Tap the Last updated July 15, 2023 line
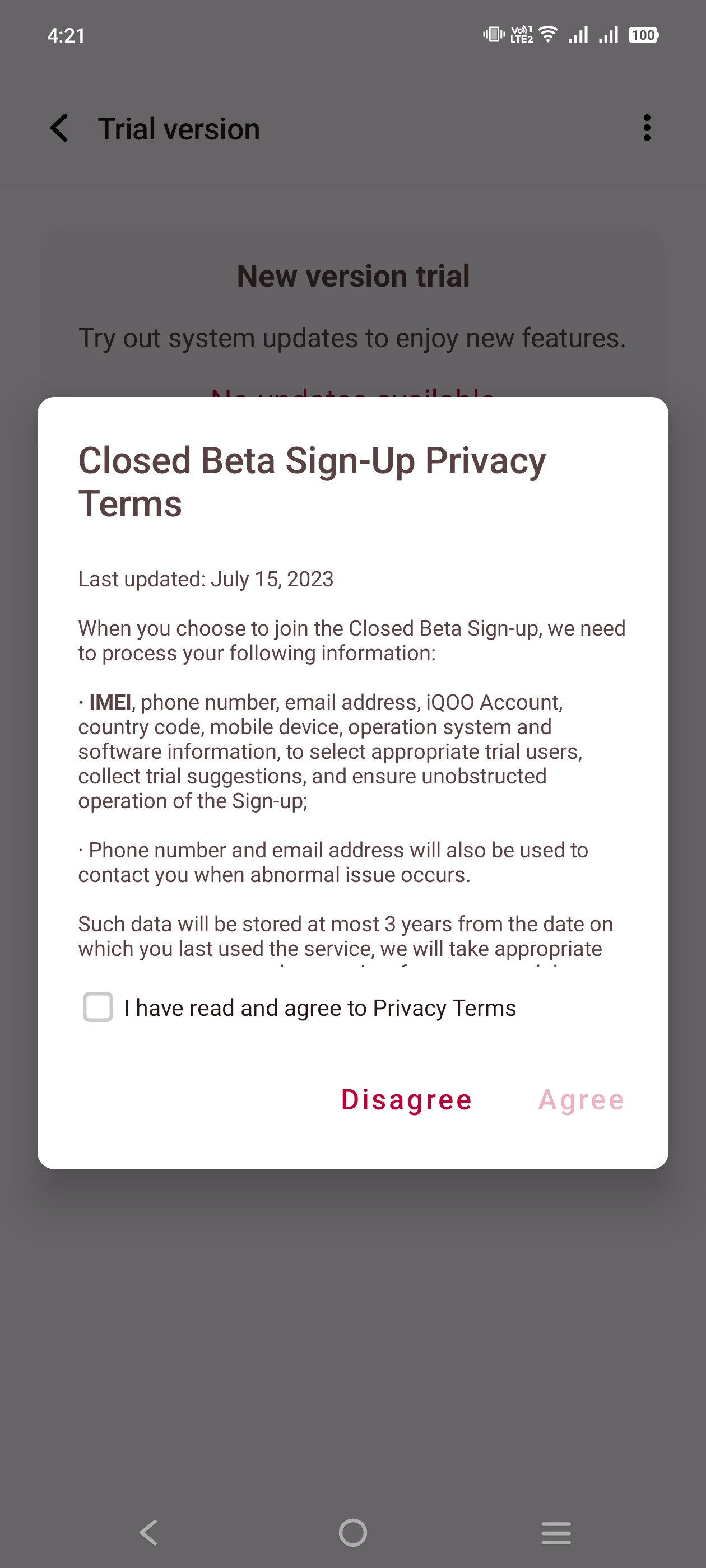706x1568 pixels. tap(206, 579)
